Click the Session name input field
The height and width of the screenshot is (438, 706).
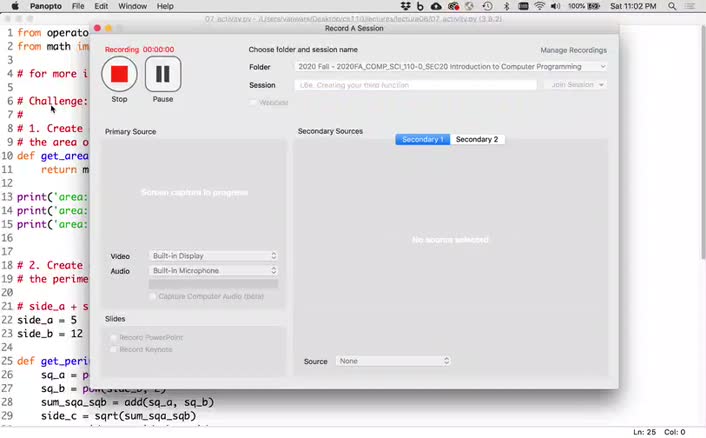(415, 85)
